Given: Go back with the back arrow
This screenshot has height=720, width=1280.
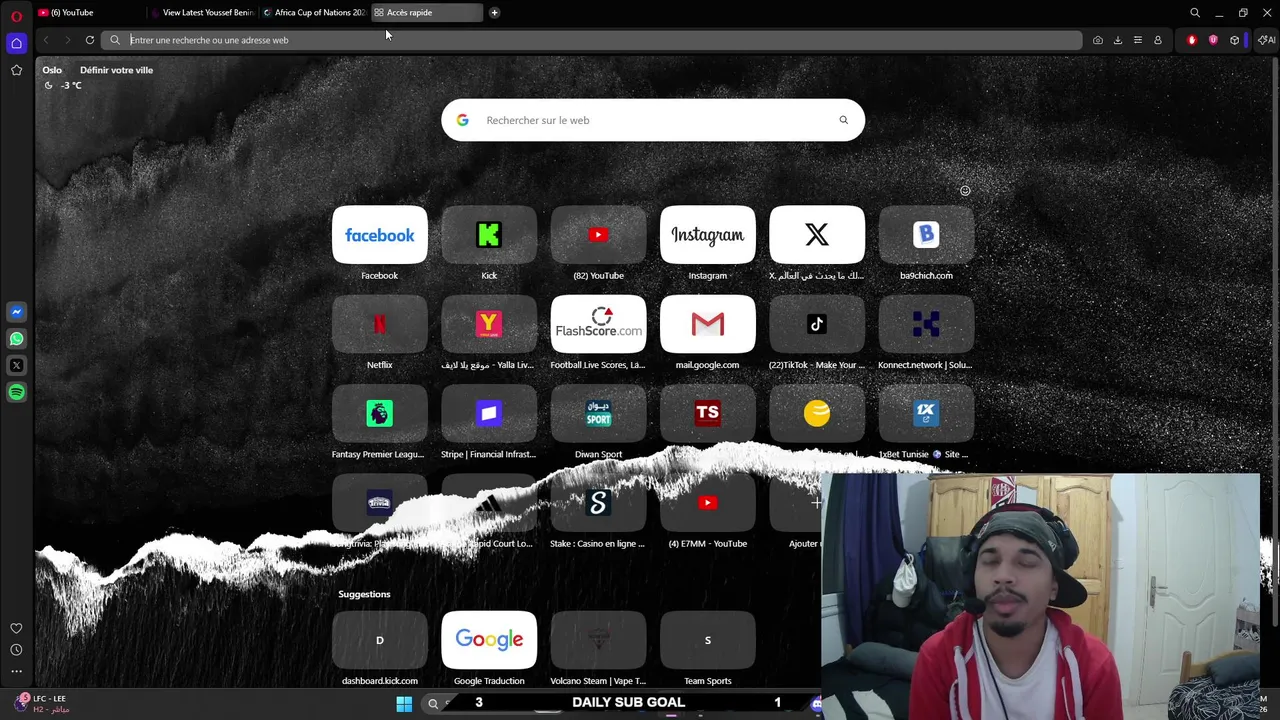Looking at the screenshot, I should click(x=46, y=40).
